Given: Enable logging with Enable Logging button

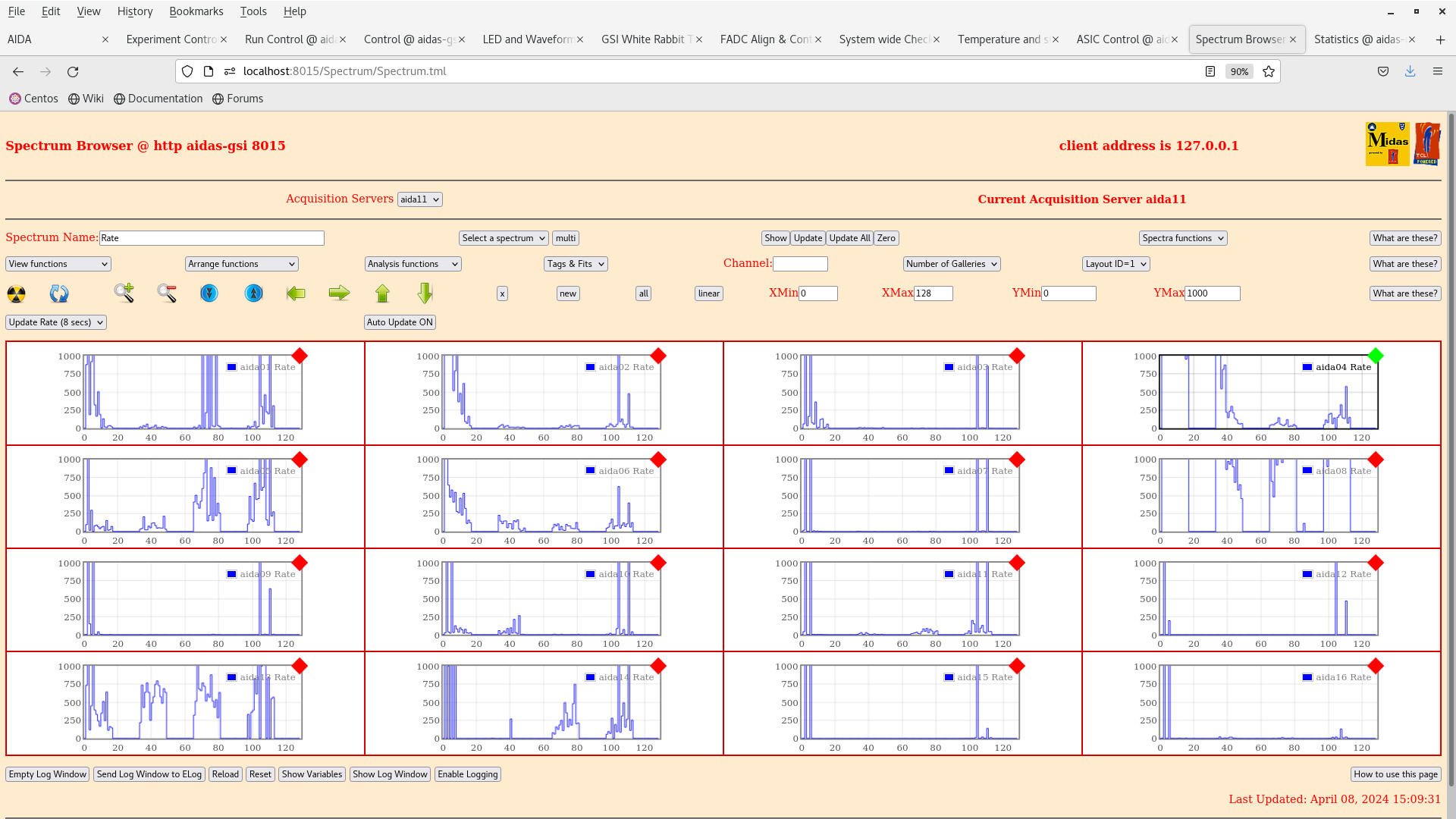Looking at the screenshot, I should [468, 774].
